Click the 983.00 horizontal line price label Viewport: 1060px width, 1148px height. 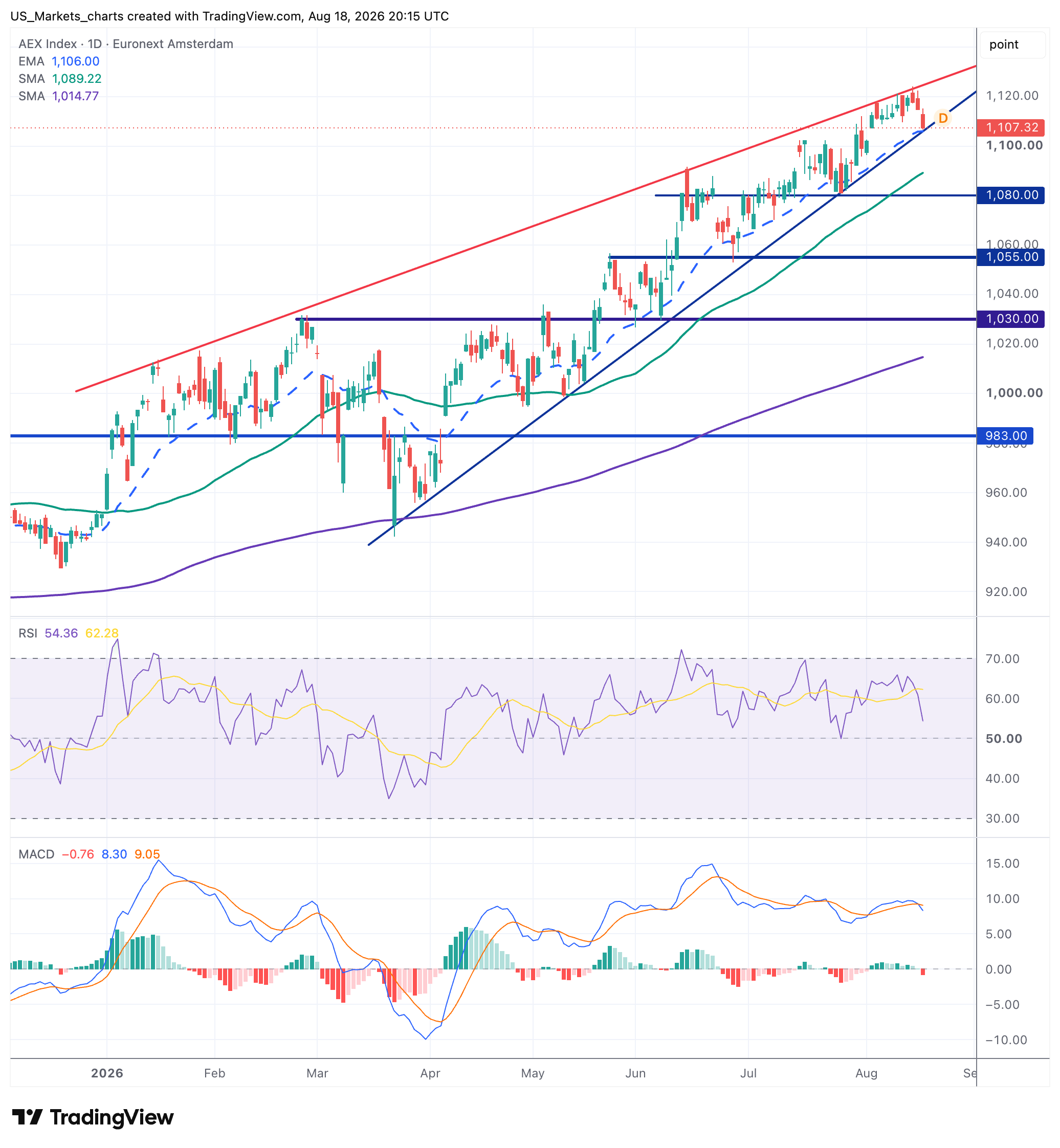pos(1005,436)
